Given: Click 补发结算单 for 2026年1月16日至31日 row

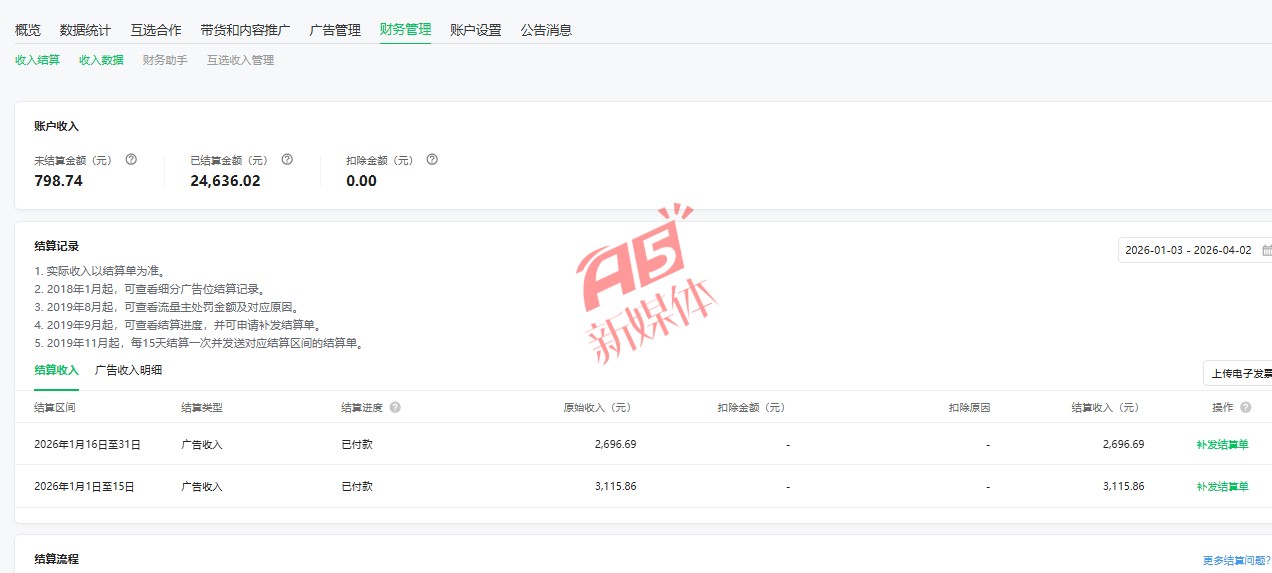Looking at the screenshot, I should coord(1222,444).
